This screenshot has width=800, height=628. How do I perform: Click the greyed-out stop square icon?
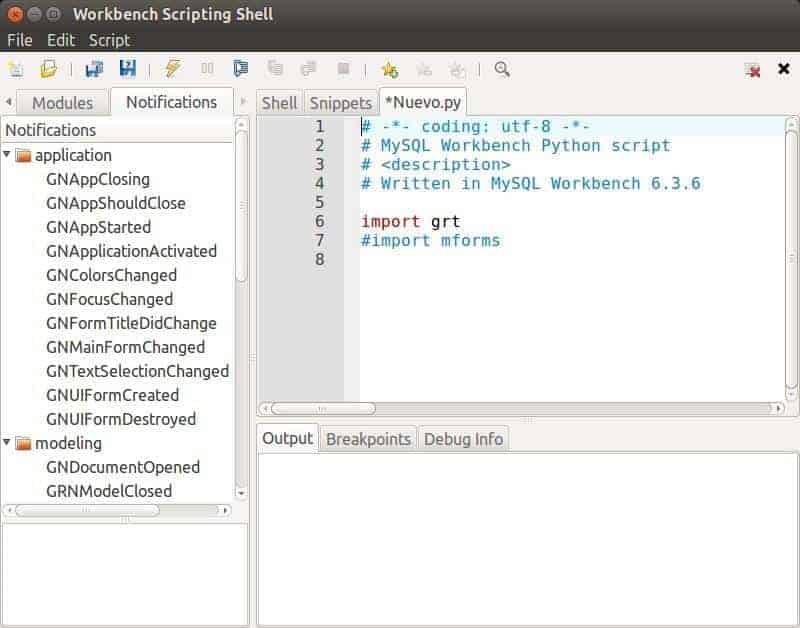point(343,68)
